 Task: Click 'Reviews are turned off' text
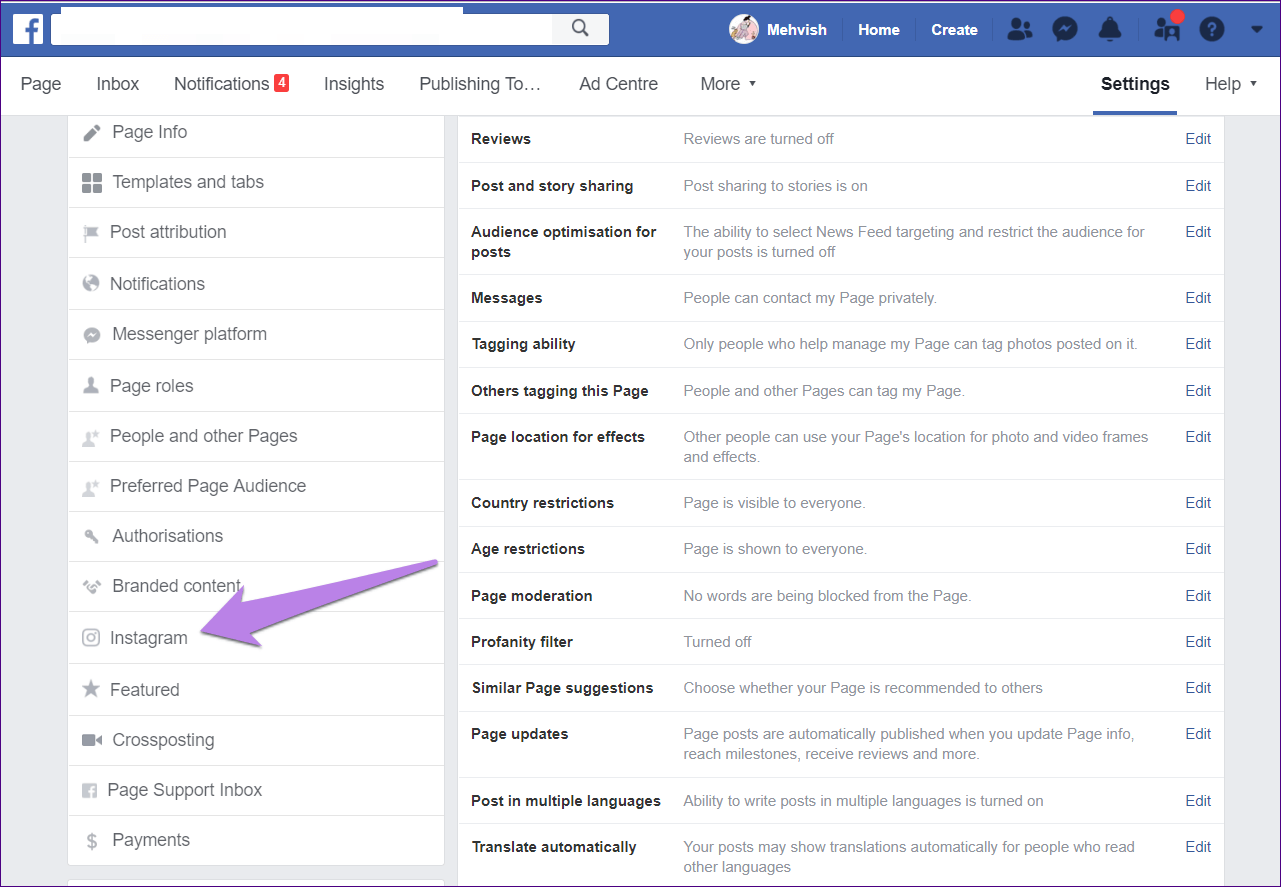(x=758, y=139)
